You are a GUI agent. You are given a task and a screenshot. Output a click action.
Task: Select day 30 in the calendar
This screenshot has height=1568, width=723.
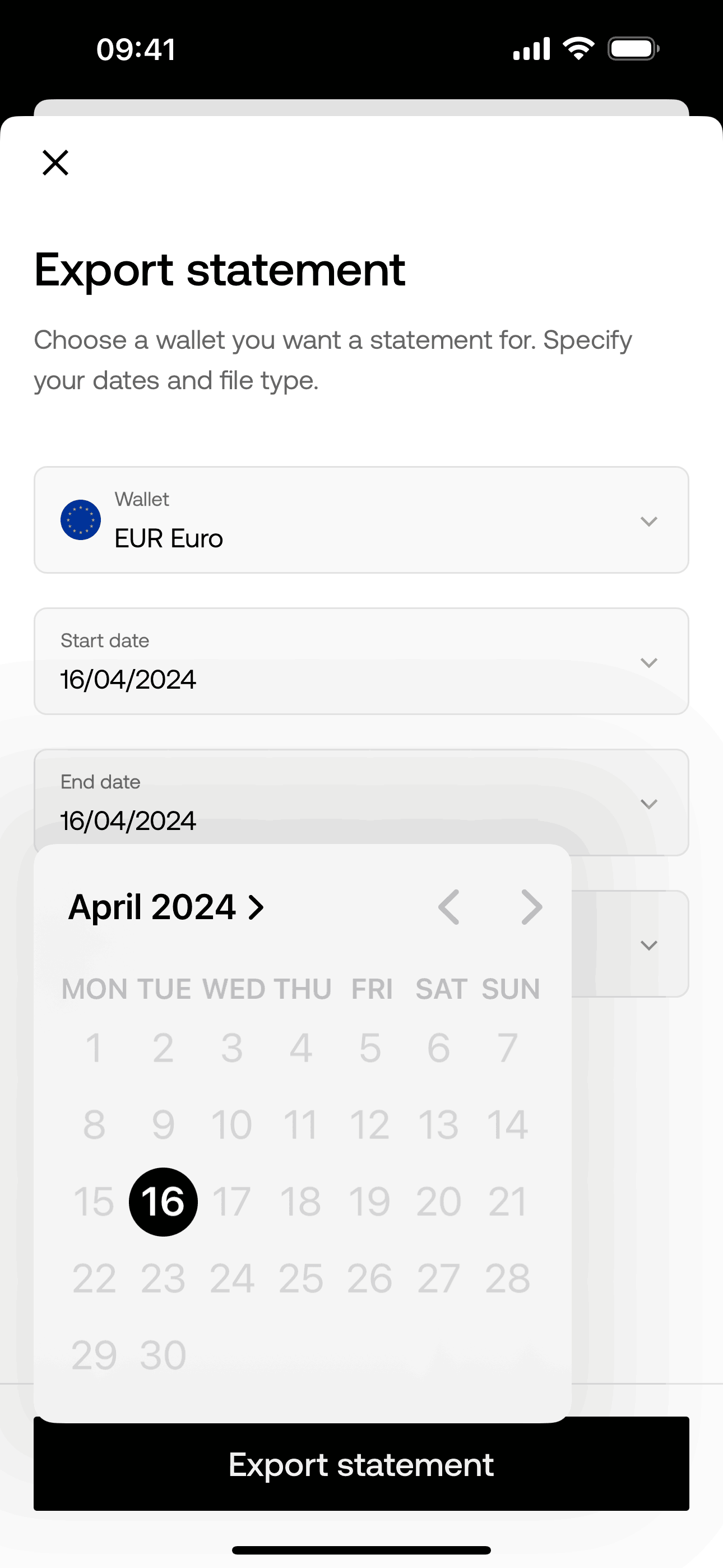coord(163,1355)
